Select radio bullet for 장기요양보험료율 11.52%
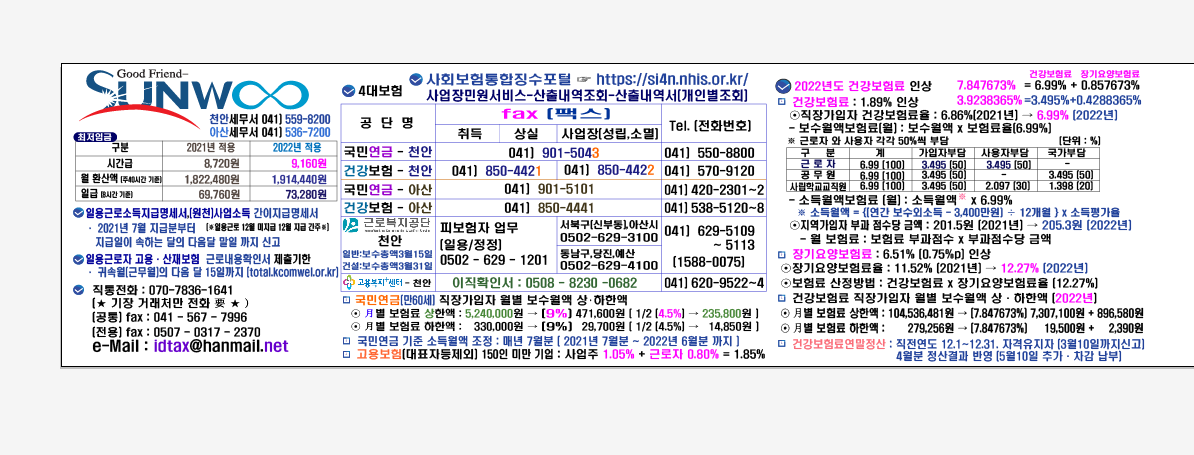1194x455 pixels. click(x=786, y=268)
